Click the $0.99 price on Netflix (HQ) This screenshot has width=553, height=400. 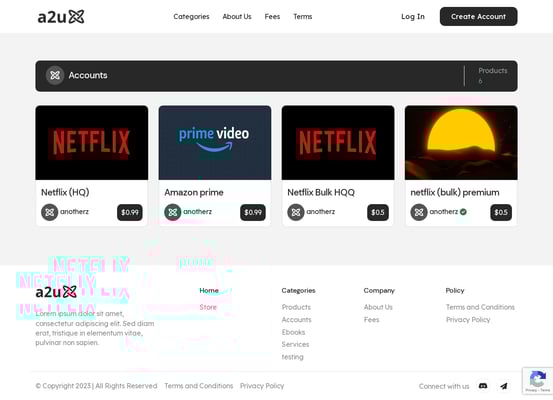[130, 212]
